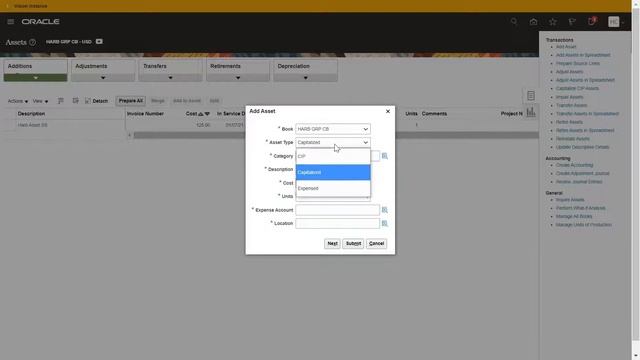Expand the Adjustments infotile arrow

pyautogui.click(x=103, y=78)
